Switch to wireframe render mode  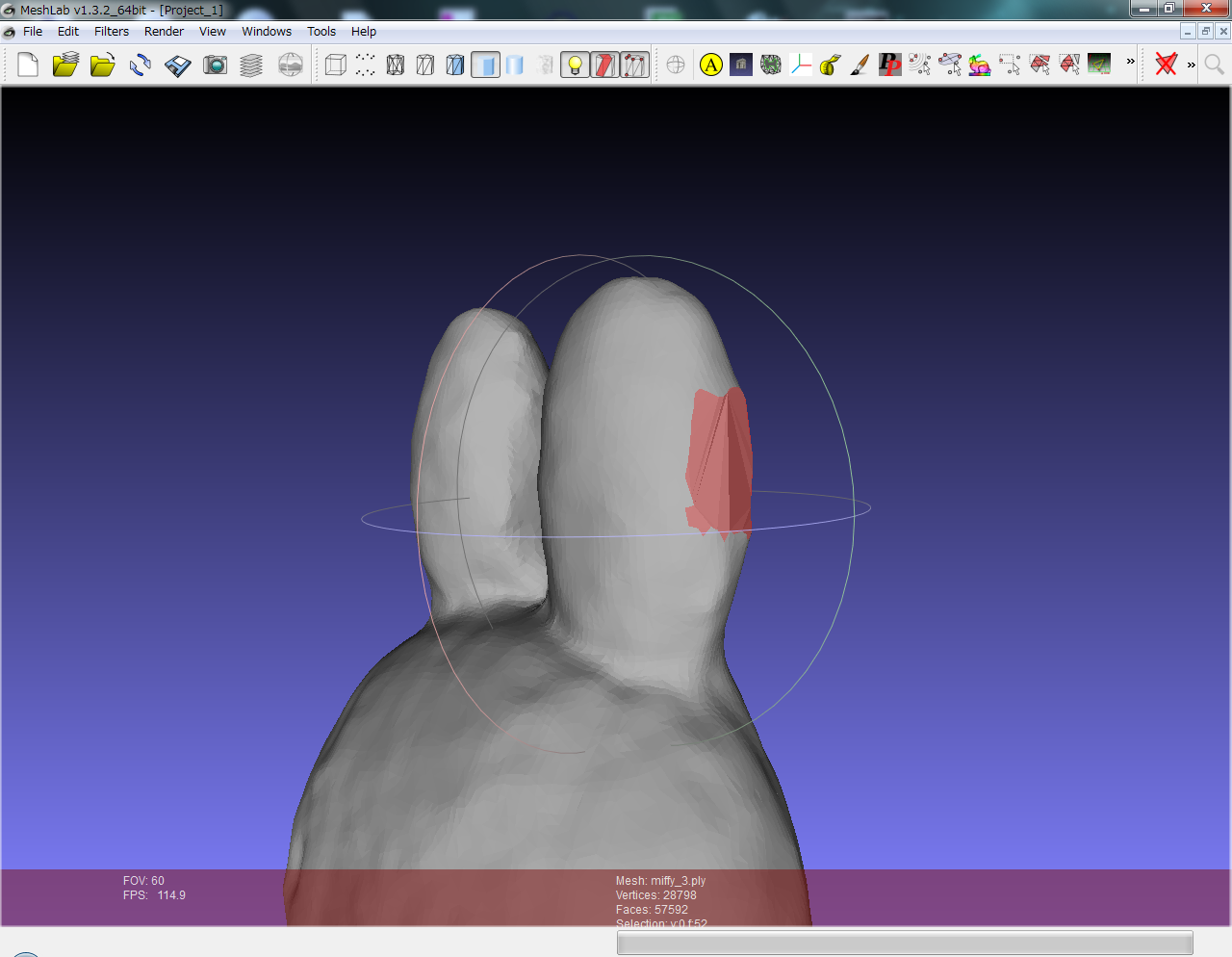396,65
